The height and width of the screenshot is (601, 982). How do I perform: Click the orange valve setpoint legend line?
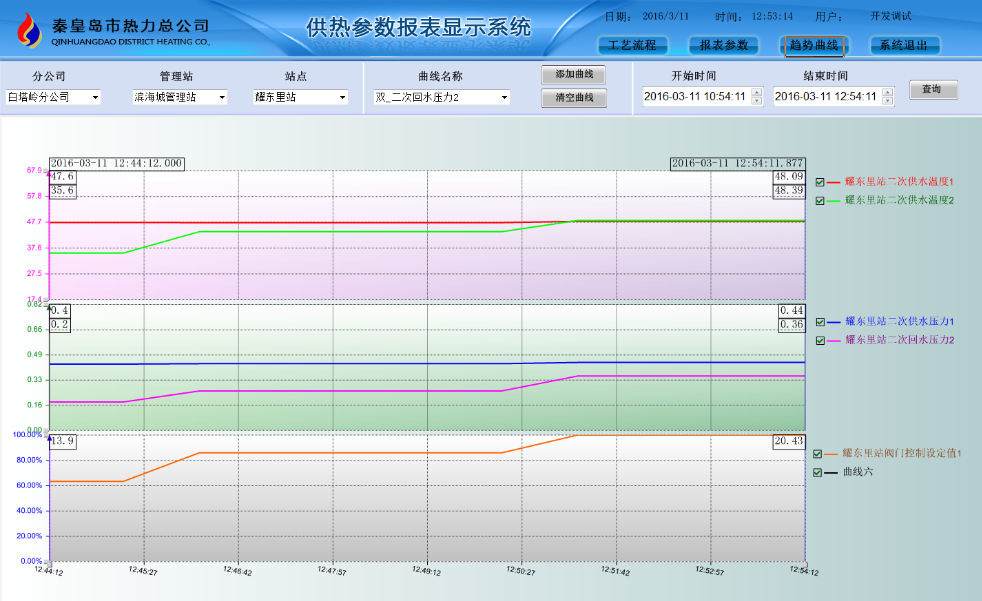coord(830,454)
